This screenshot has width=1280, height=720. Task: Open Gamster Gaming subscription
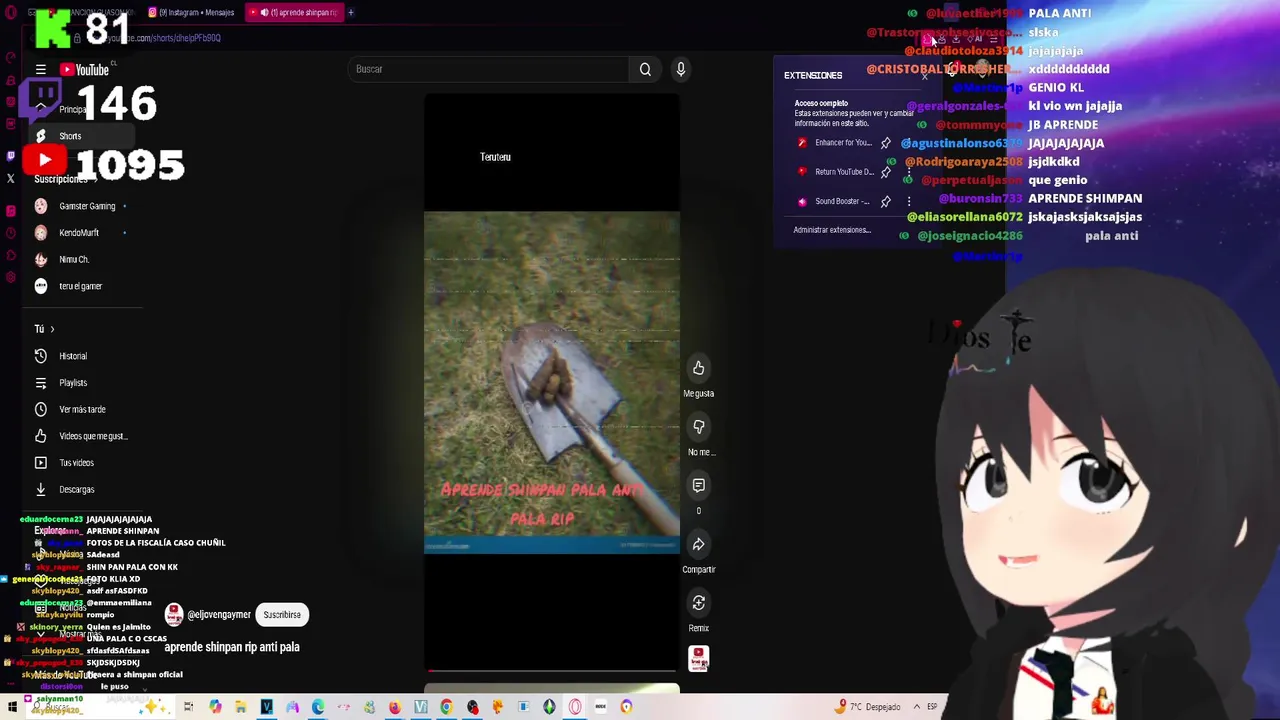pos(80,206)
